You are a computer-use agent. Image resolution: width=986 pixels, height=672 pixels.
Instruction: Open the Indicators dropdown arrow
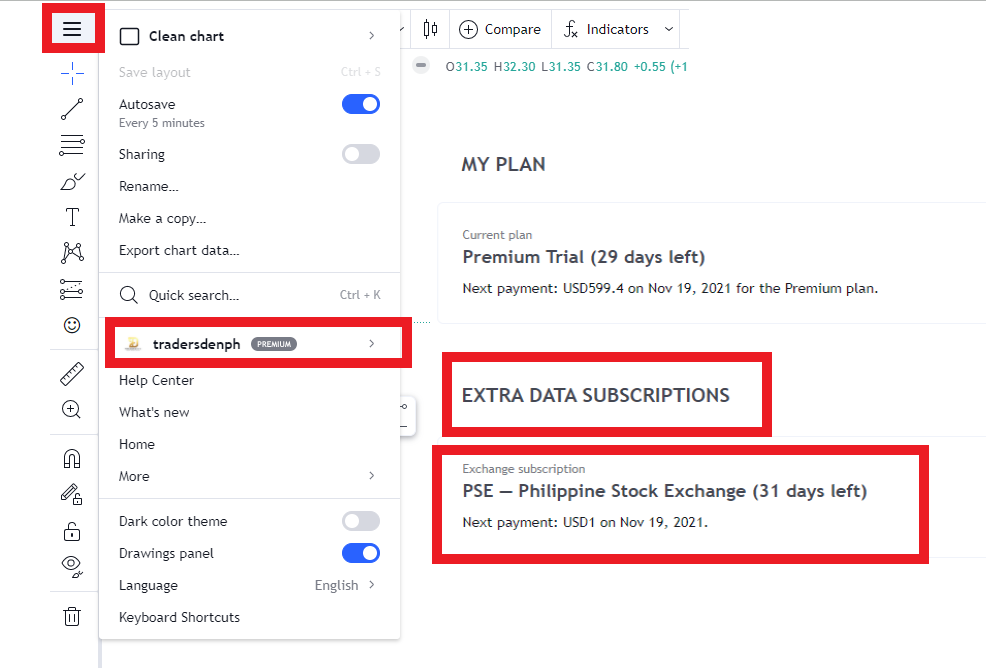tap(668, 29)
